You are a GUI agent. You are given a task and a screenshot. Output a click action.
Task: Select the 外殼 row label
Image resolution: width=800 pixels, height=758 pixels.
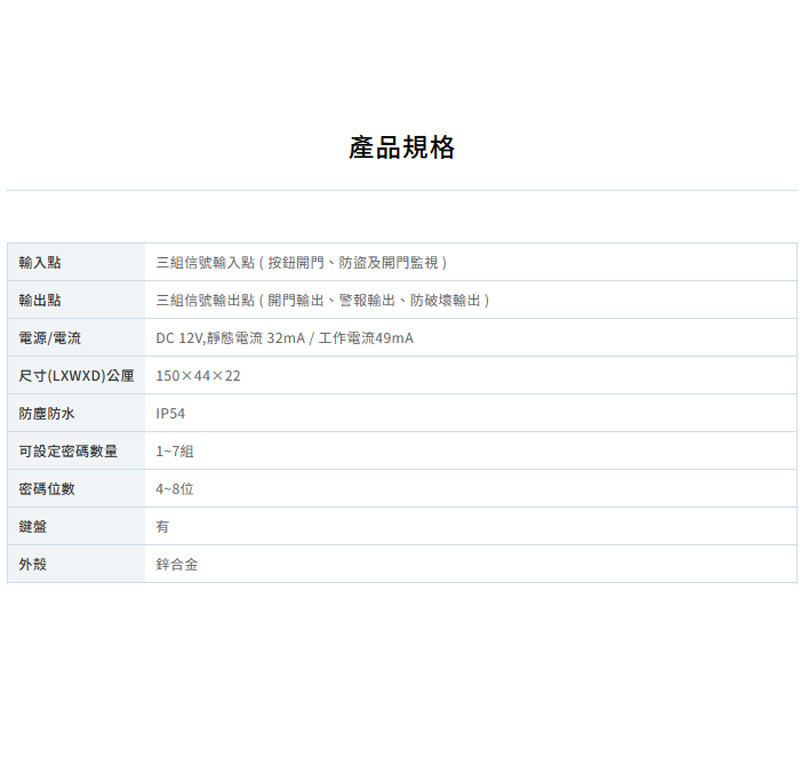[33, 564]
